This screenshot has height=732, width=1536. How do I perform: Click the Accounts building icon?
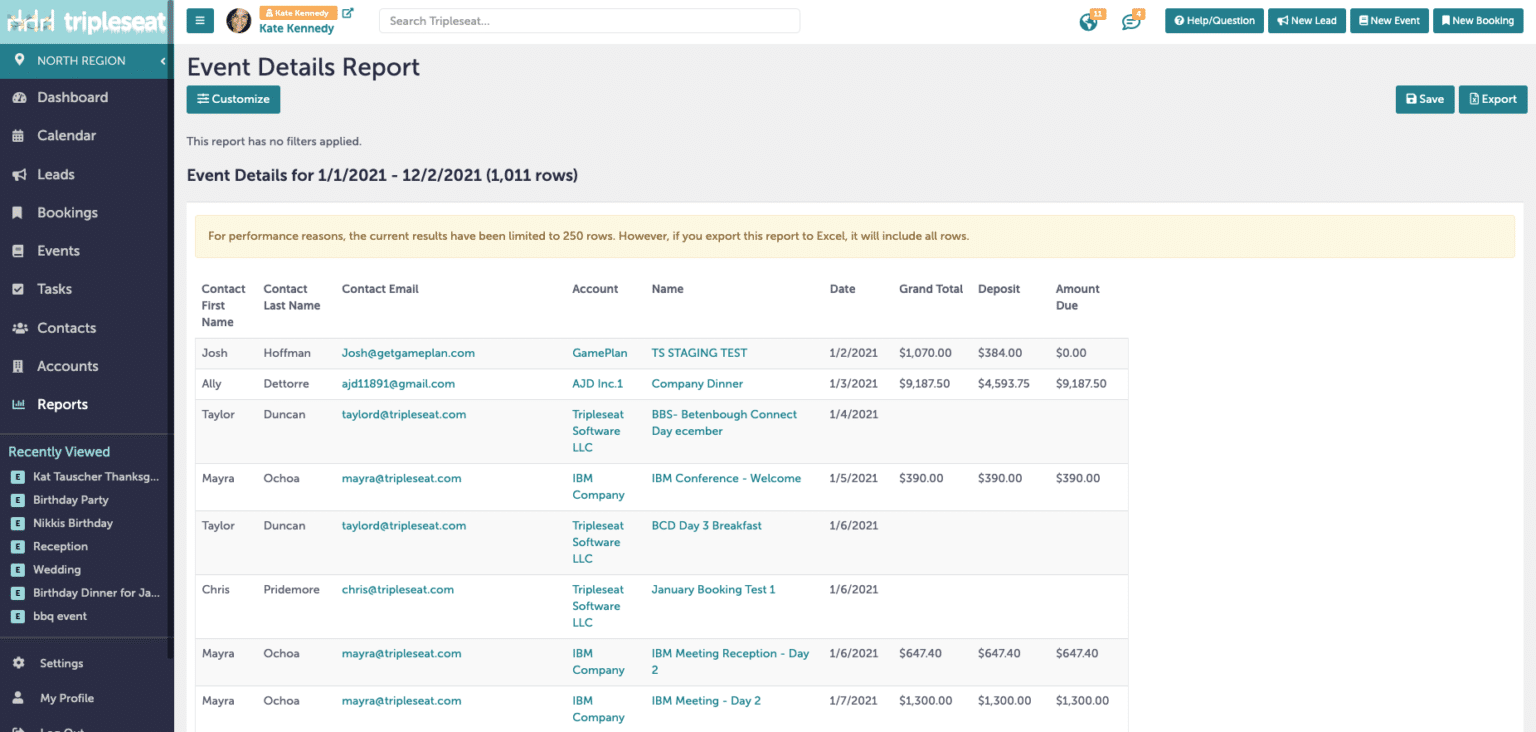(18, 366)
